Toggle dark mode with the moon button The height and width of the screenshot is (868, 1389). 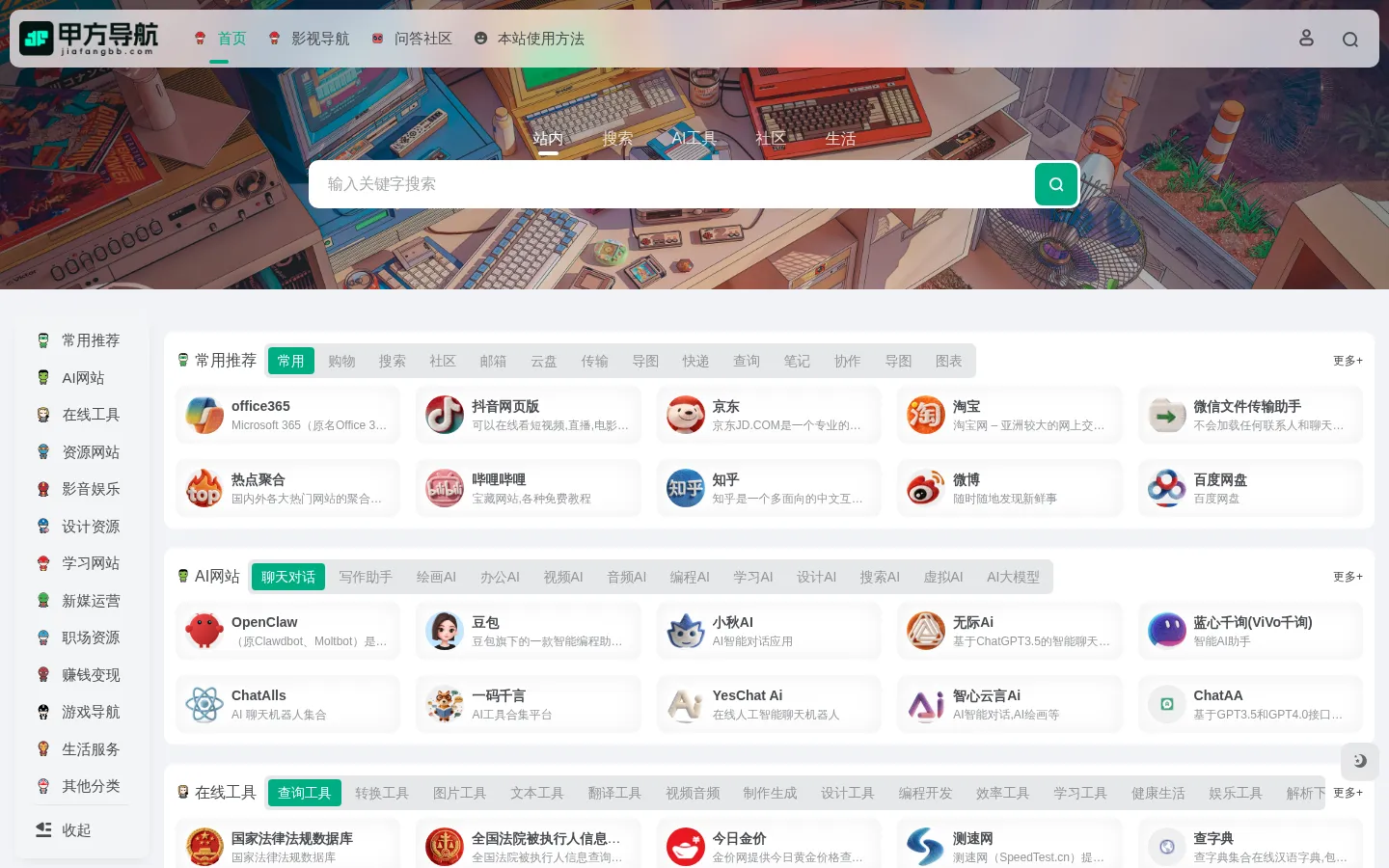[1360, 761]
